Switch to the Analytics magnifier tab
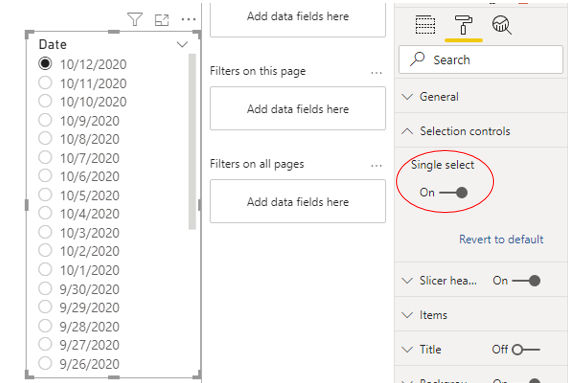Viewport: 568px width, 383px height. 502,25
